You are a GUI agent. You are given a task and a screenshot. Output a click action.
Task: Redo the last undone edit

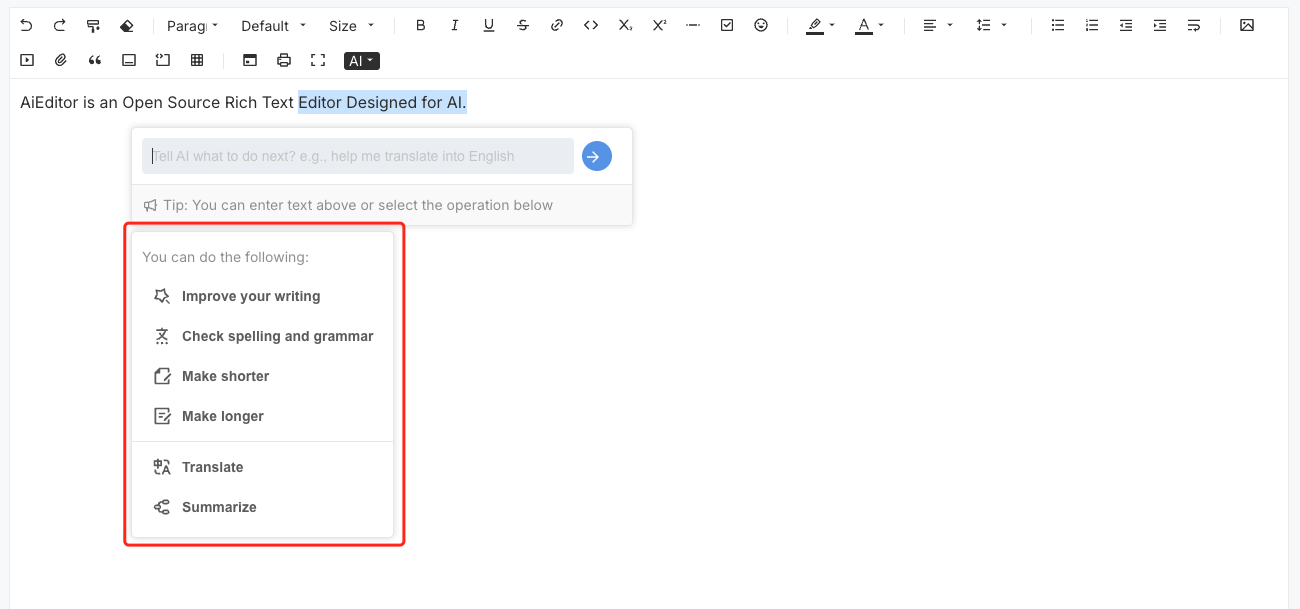(60, 25)
